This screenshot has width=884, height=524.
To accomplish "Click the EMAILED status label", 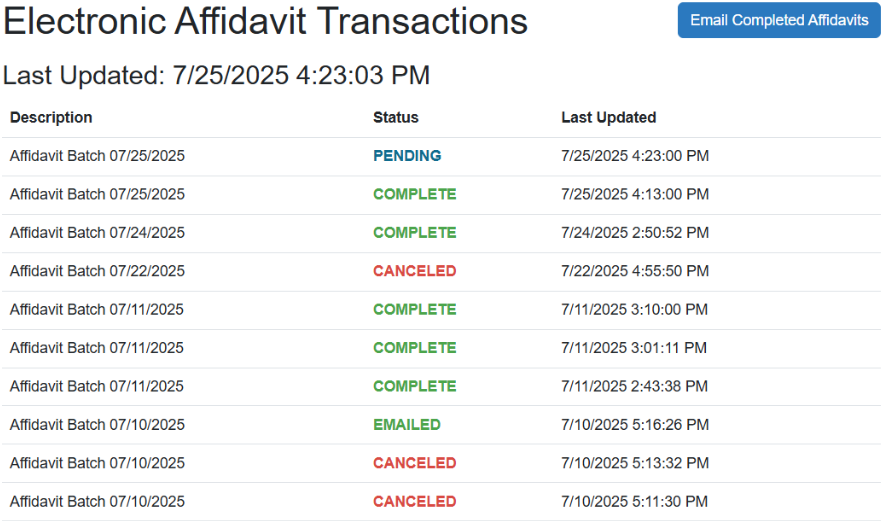I will (406, 425).
